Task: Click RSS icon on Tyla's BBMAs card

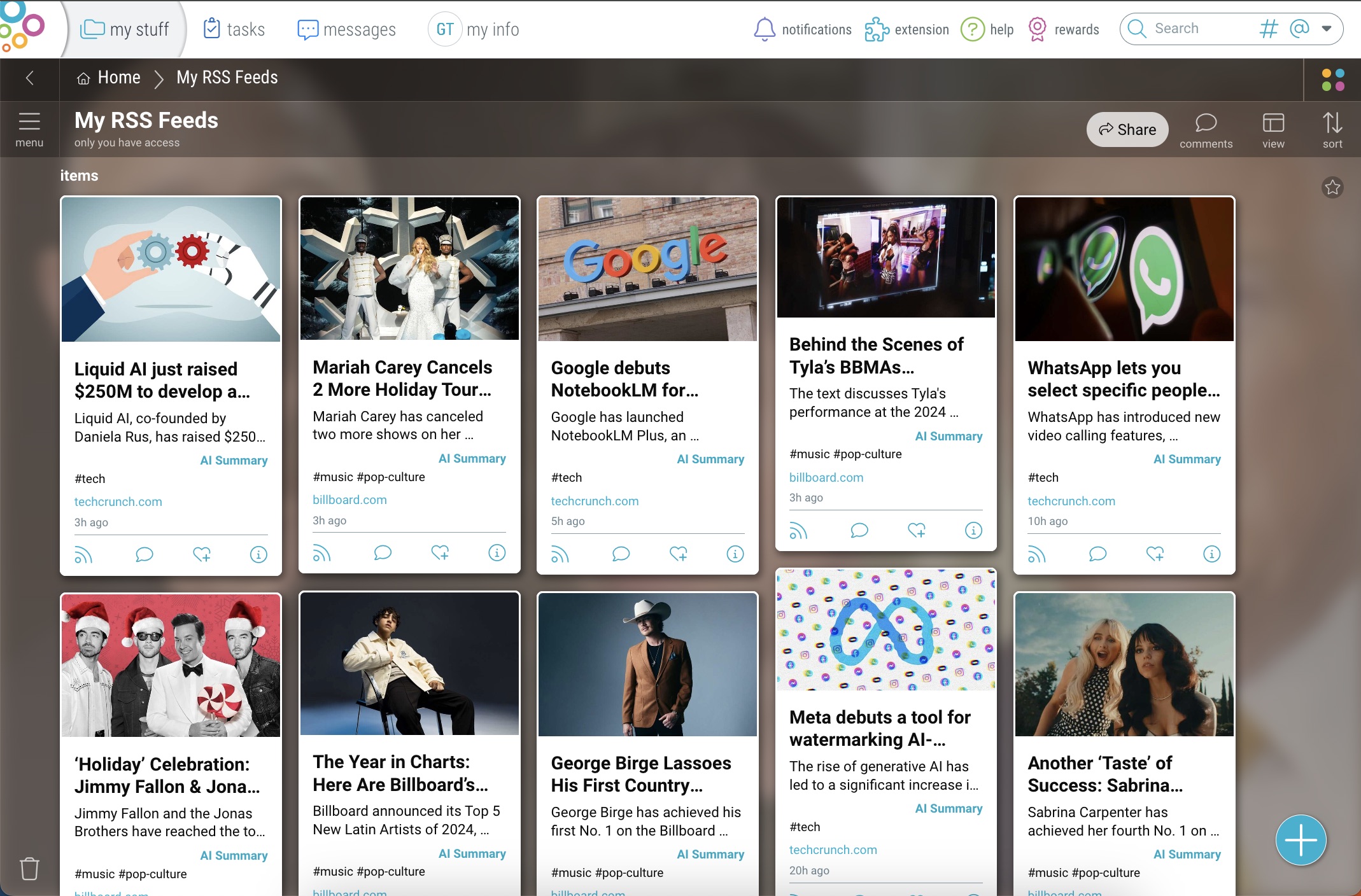Action: [x=798, y=531]
